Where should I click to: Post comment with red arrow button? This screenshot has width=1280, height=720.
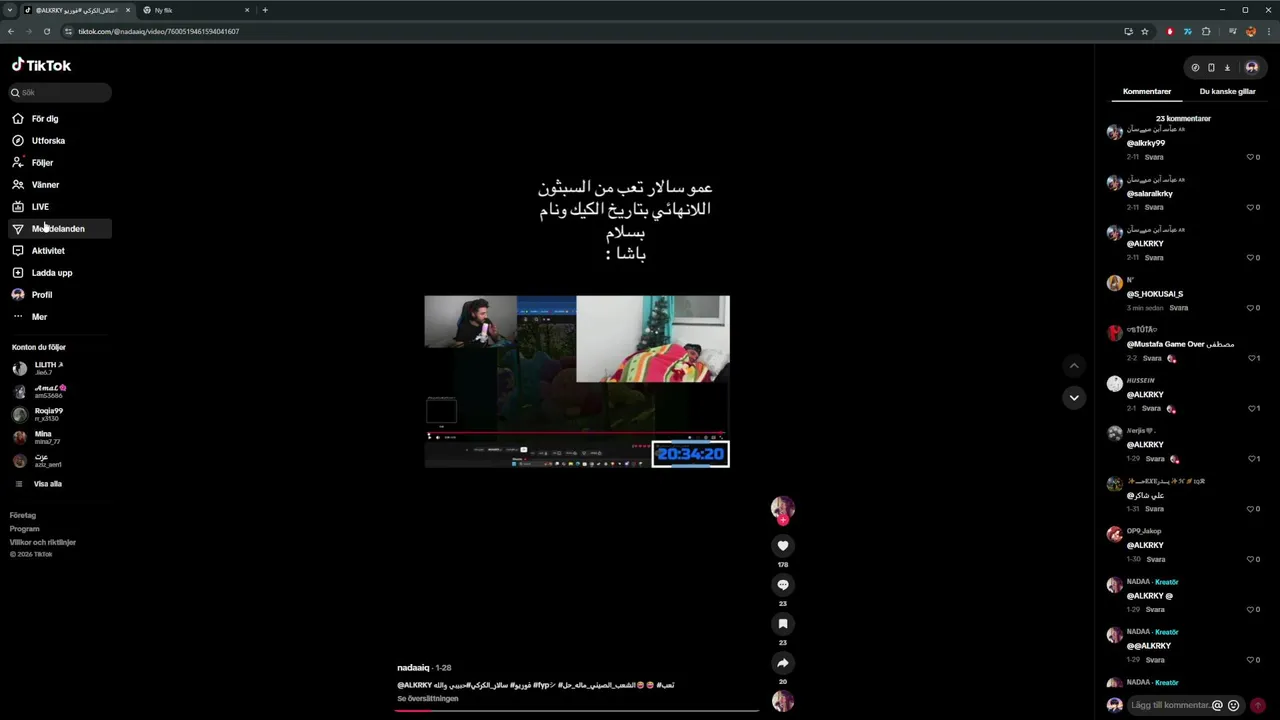[1258, 705]
